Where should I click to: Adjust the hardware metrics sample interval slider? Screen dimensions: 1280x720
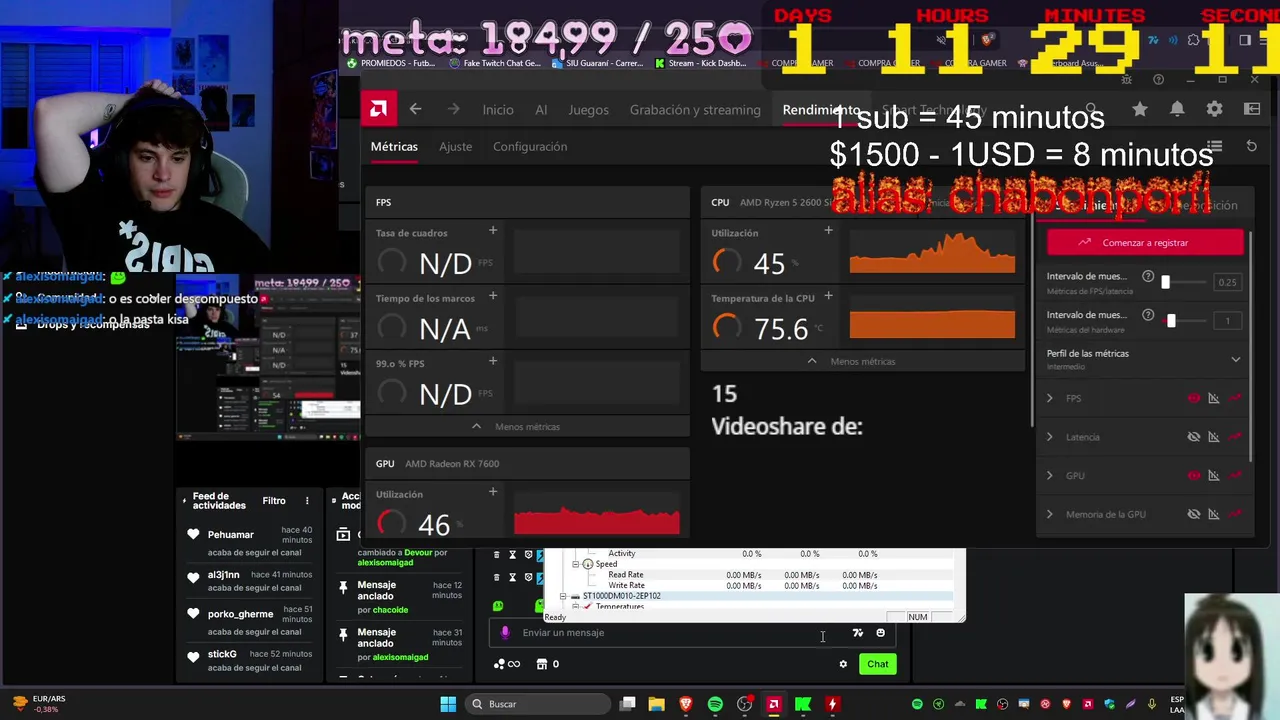click(1171, 321)
